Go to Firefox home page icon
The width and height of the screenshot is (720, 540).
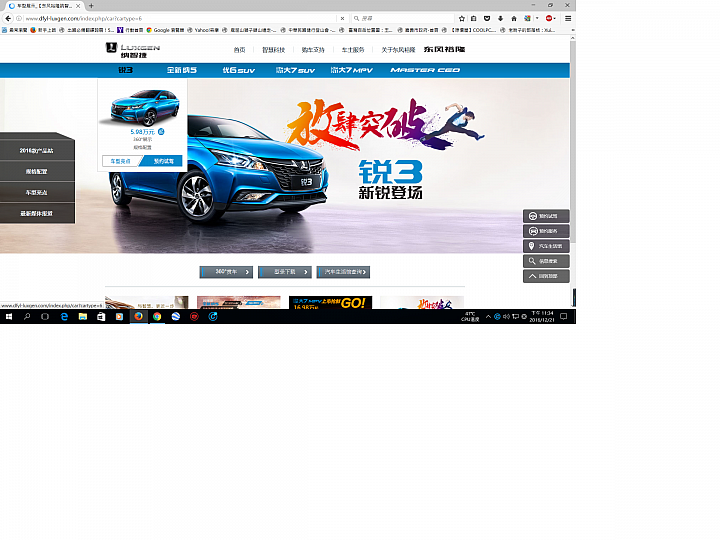pyautogui.click(x=514, y=18)
